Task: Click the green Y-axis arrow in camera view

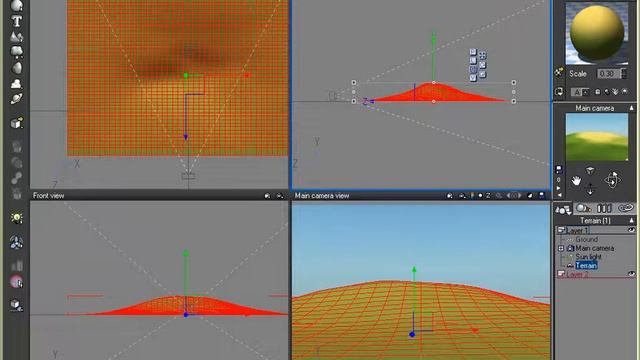Action: tap(414, 270)
